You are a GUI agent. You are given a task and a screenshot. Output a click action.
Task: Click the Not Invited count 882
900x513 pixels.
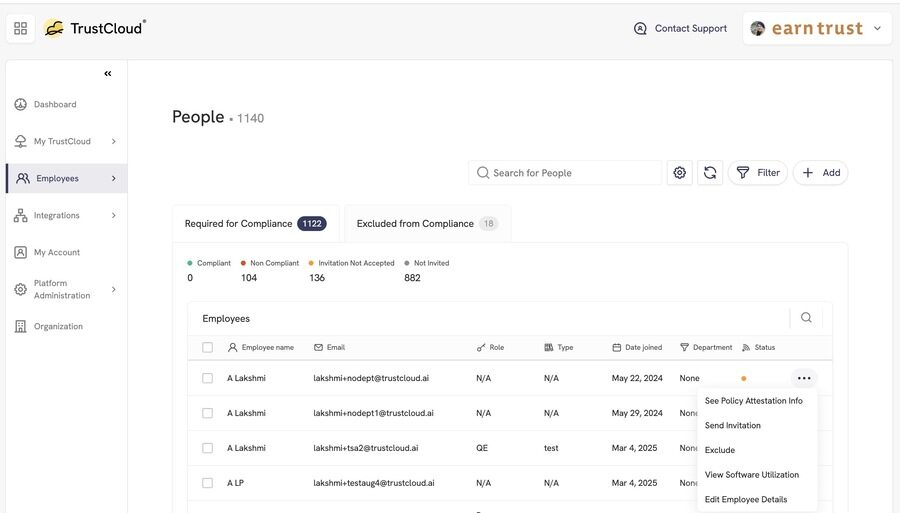pos(412,278)
